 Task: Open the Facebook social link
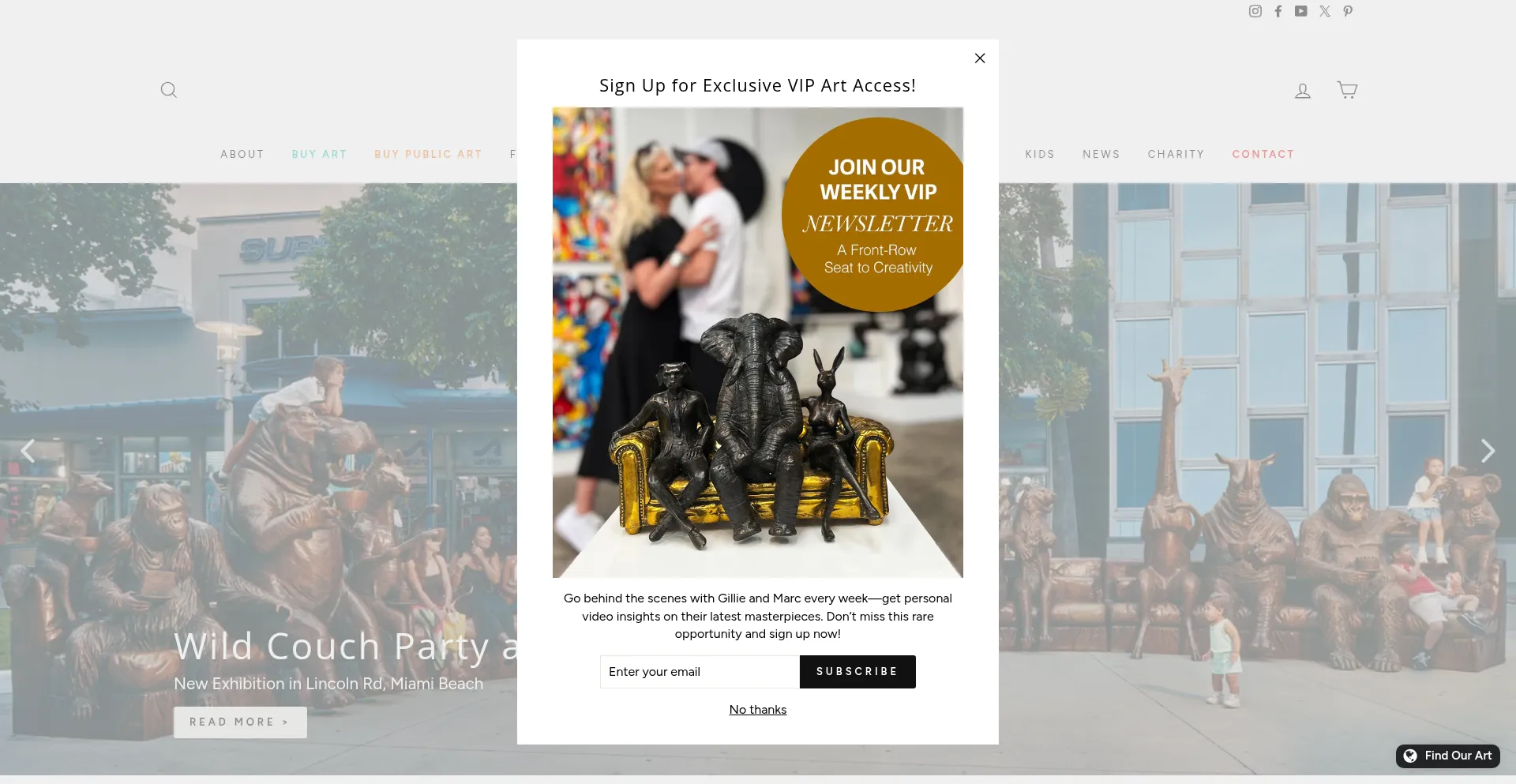click(x=1278, y=11)
